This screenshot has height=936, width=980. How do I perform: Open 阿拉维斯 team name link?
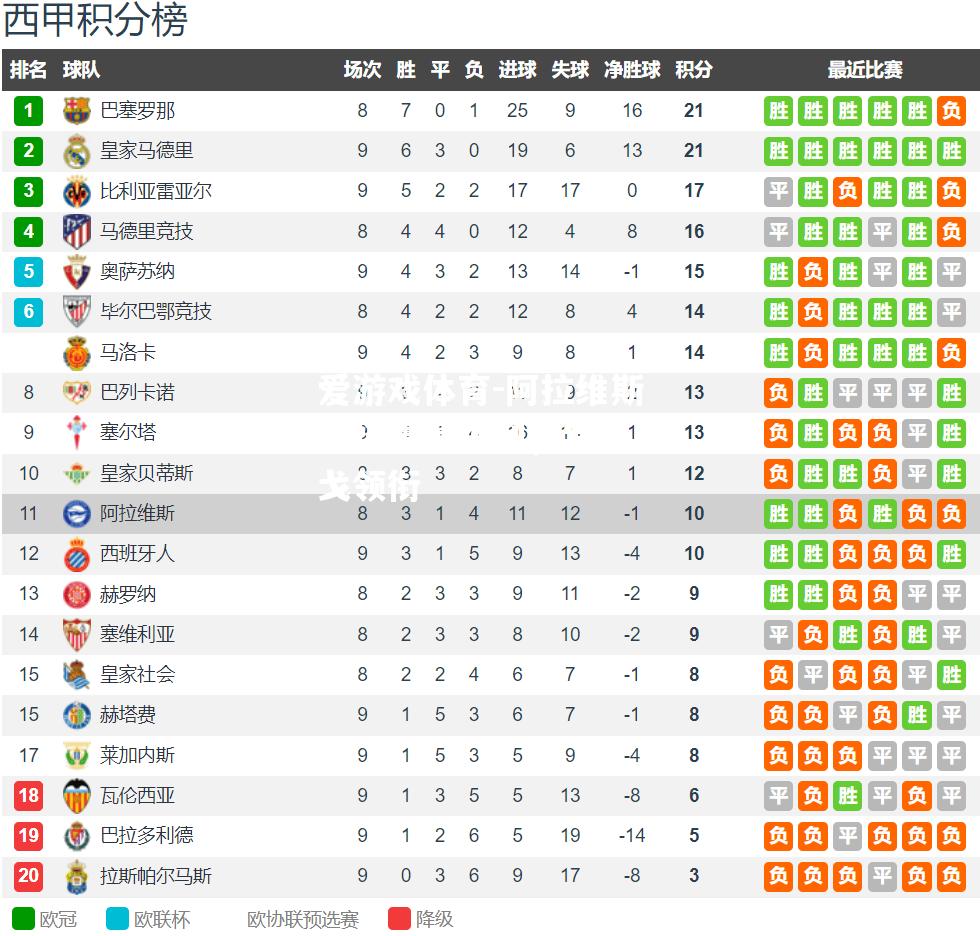137,514
